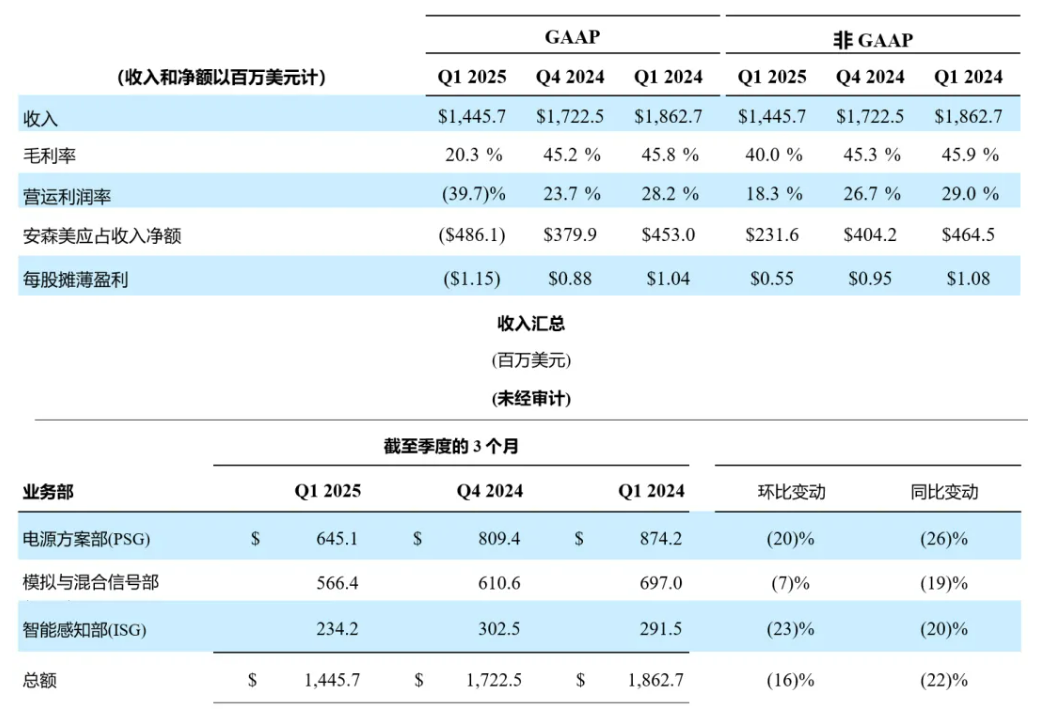Select the (19)% year-over-year change
The image size is (1038, 714).
(944, 584)
